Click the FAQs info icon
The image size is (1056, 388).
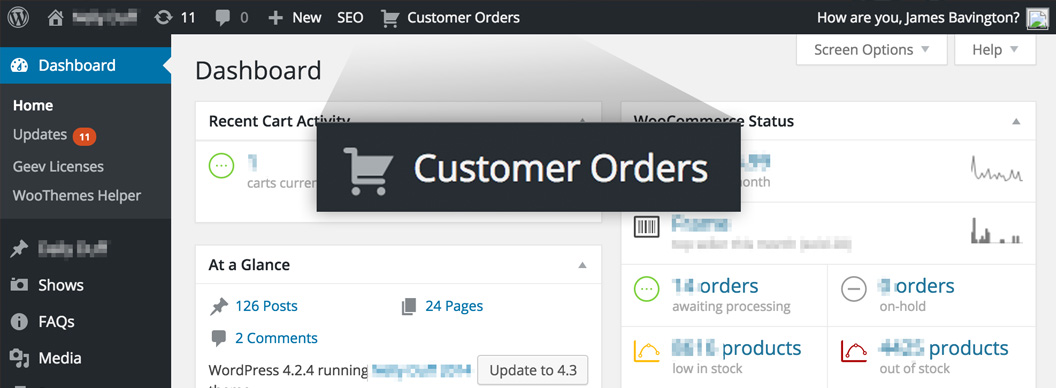click(20, 321)
